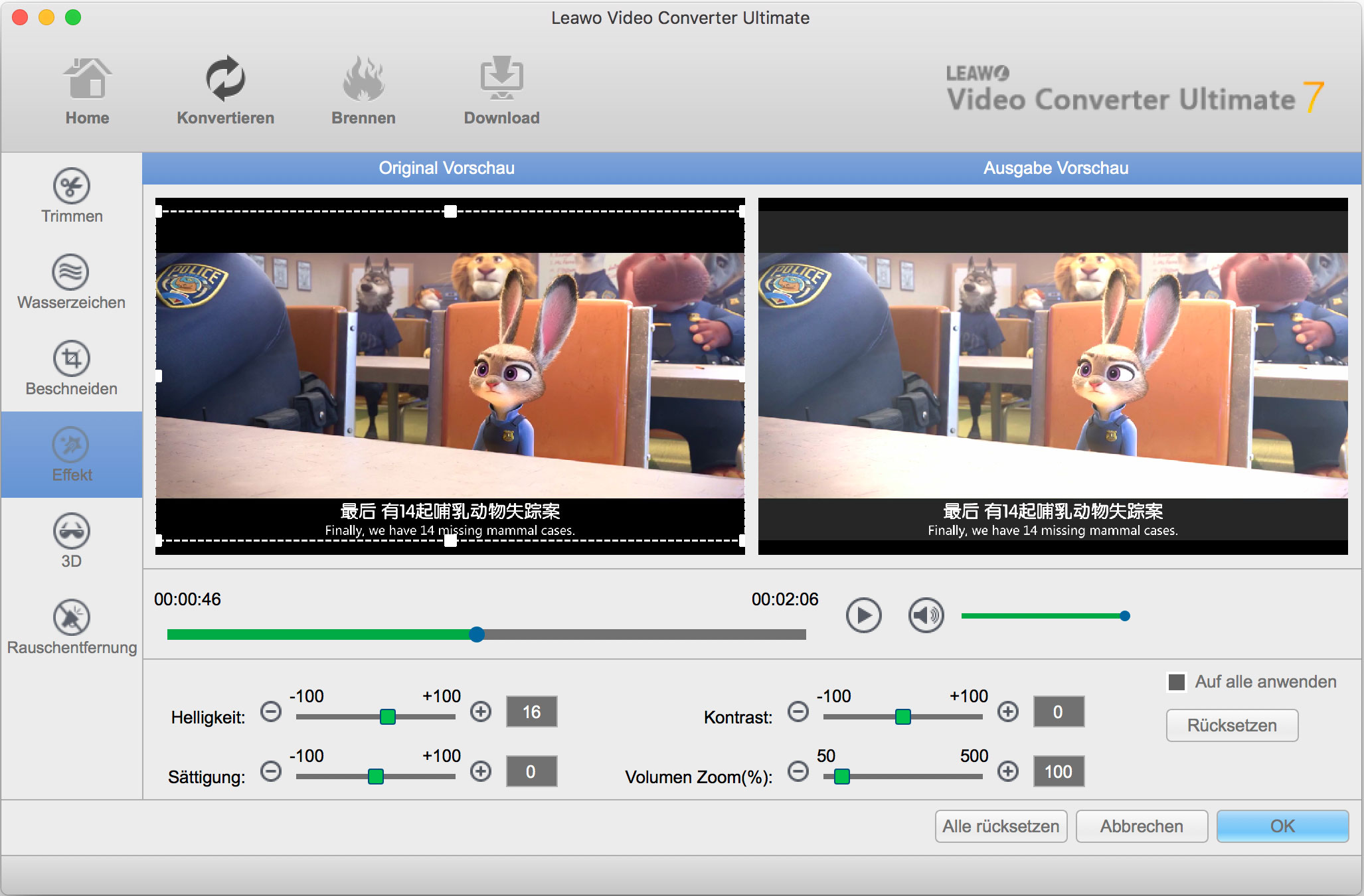Screen dimensions: 1364x896
Task: Select the Effekt tab in sidebar
Action: 72,455
